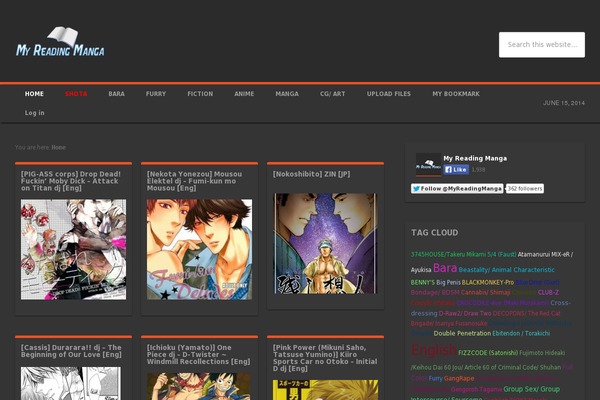
Task: Click the Log in link
Action: 34,113
